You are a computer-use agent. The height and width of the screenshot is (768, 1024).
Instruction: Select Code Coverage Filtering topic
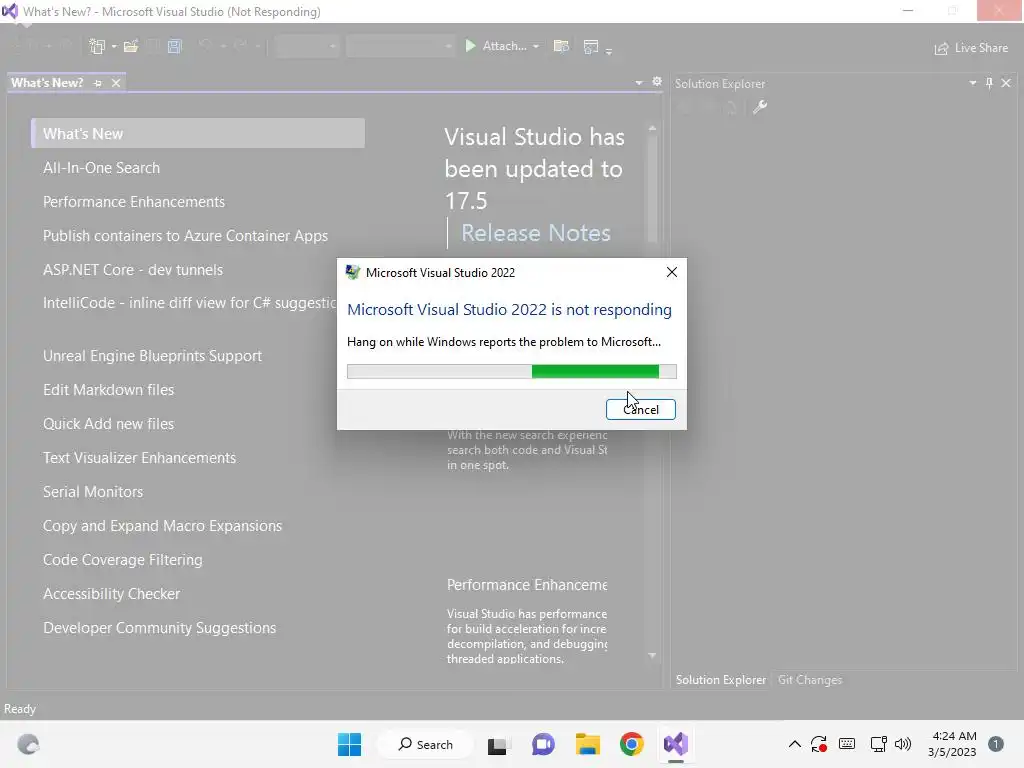click(123, 560)
